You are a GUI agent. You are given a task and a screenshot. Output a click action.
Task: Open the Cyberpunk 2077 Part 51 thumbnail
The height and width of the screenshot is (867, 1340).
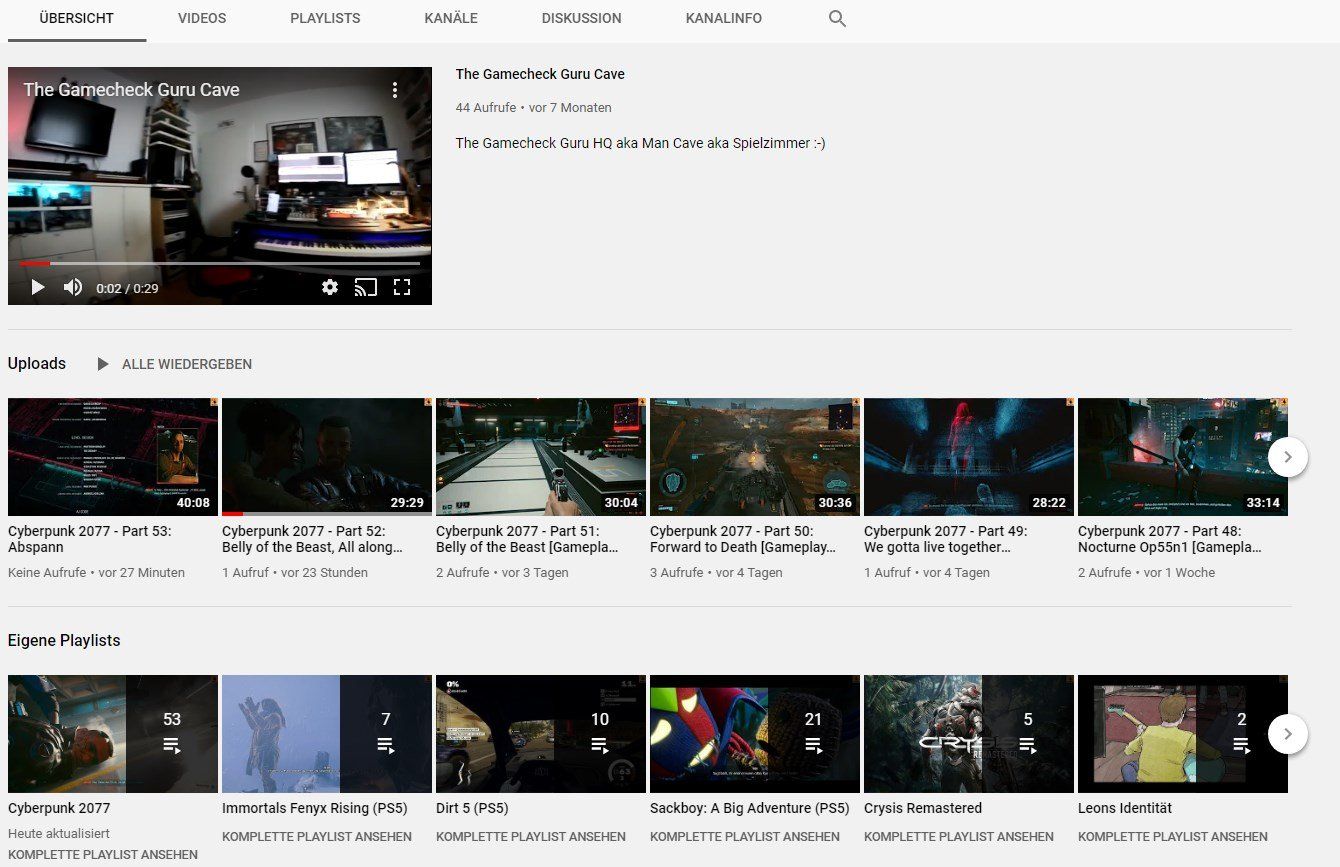541,457
